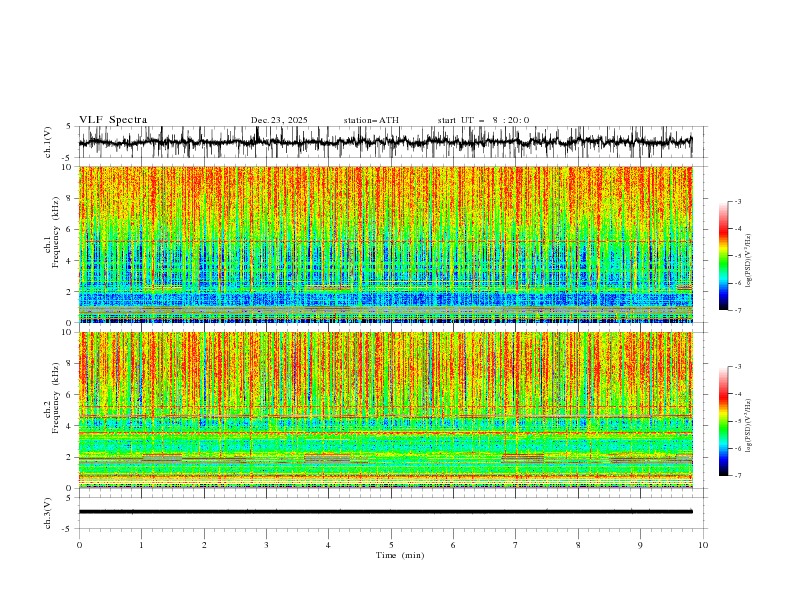Click the ch.1 PSD color bar
792x612 pixels.
(723, 256)
